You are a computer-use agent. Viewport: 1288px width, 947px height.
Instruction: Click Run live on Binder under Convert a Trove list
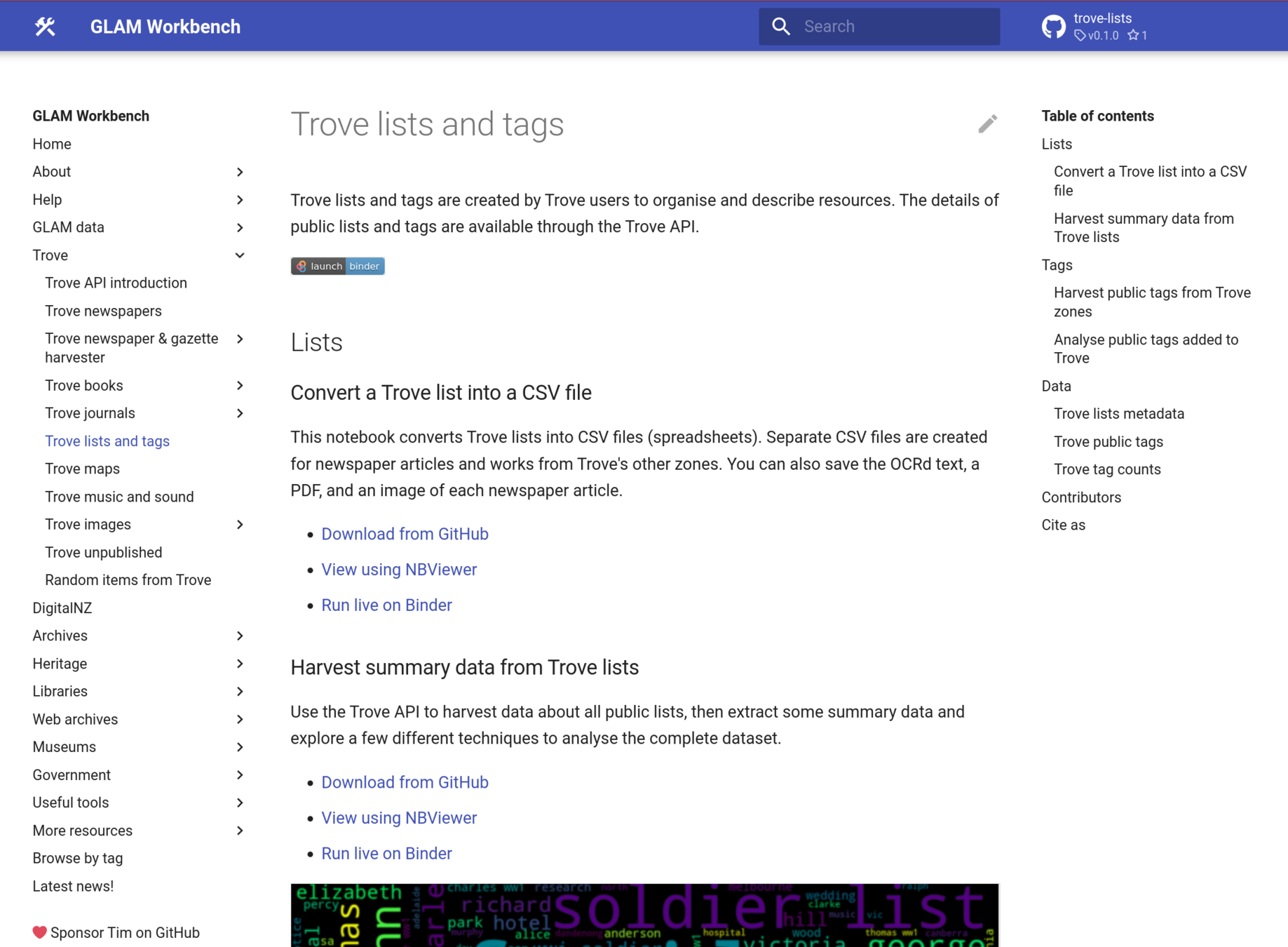pyautogui.click(x=386, y=605)
